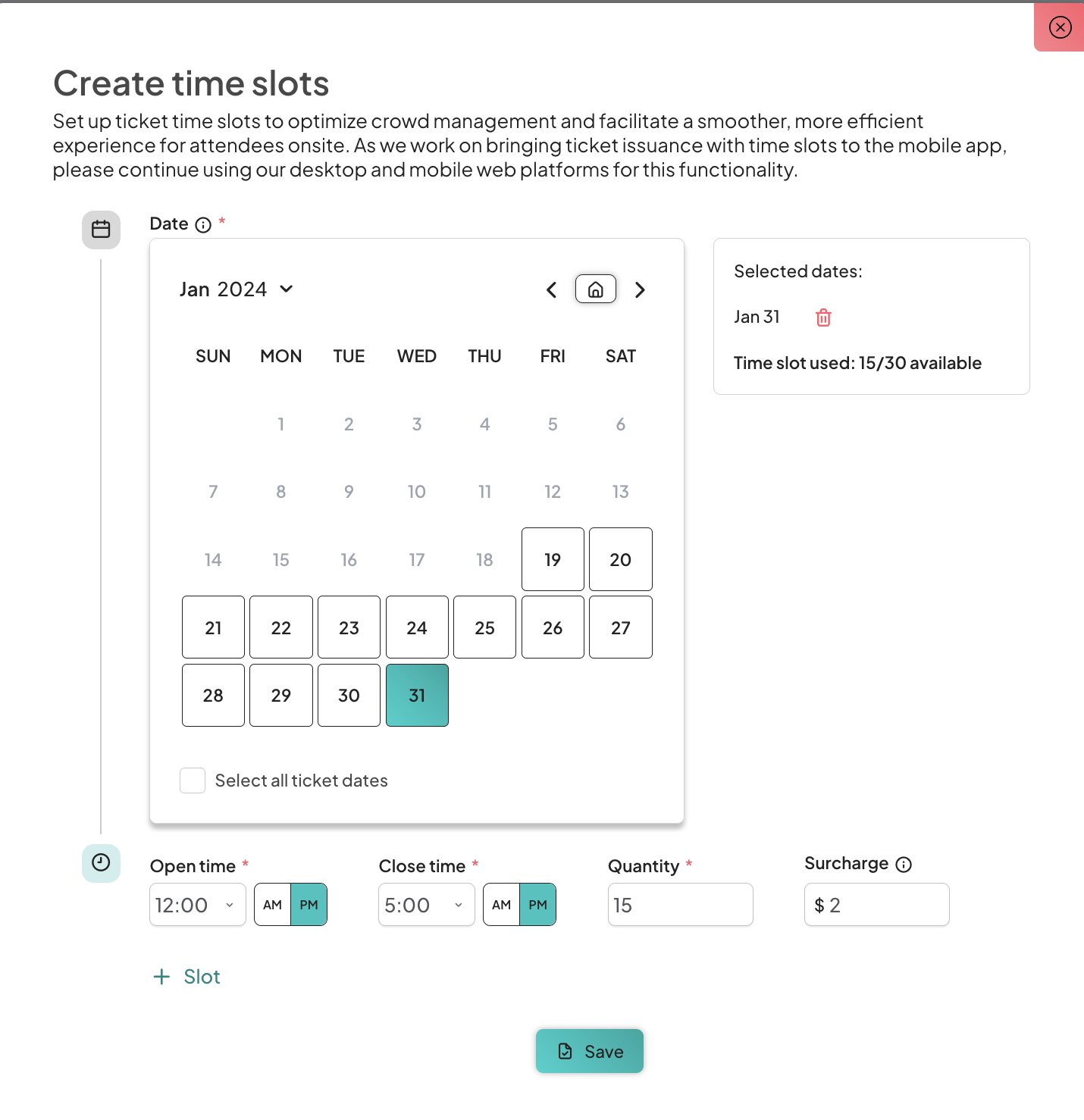Click the calendar home icon
Image resolution: width=1084 pixels, height=1120 pixels.
(595, 289)
